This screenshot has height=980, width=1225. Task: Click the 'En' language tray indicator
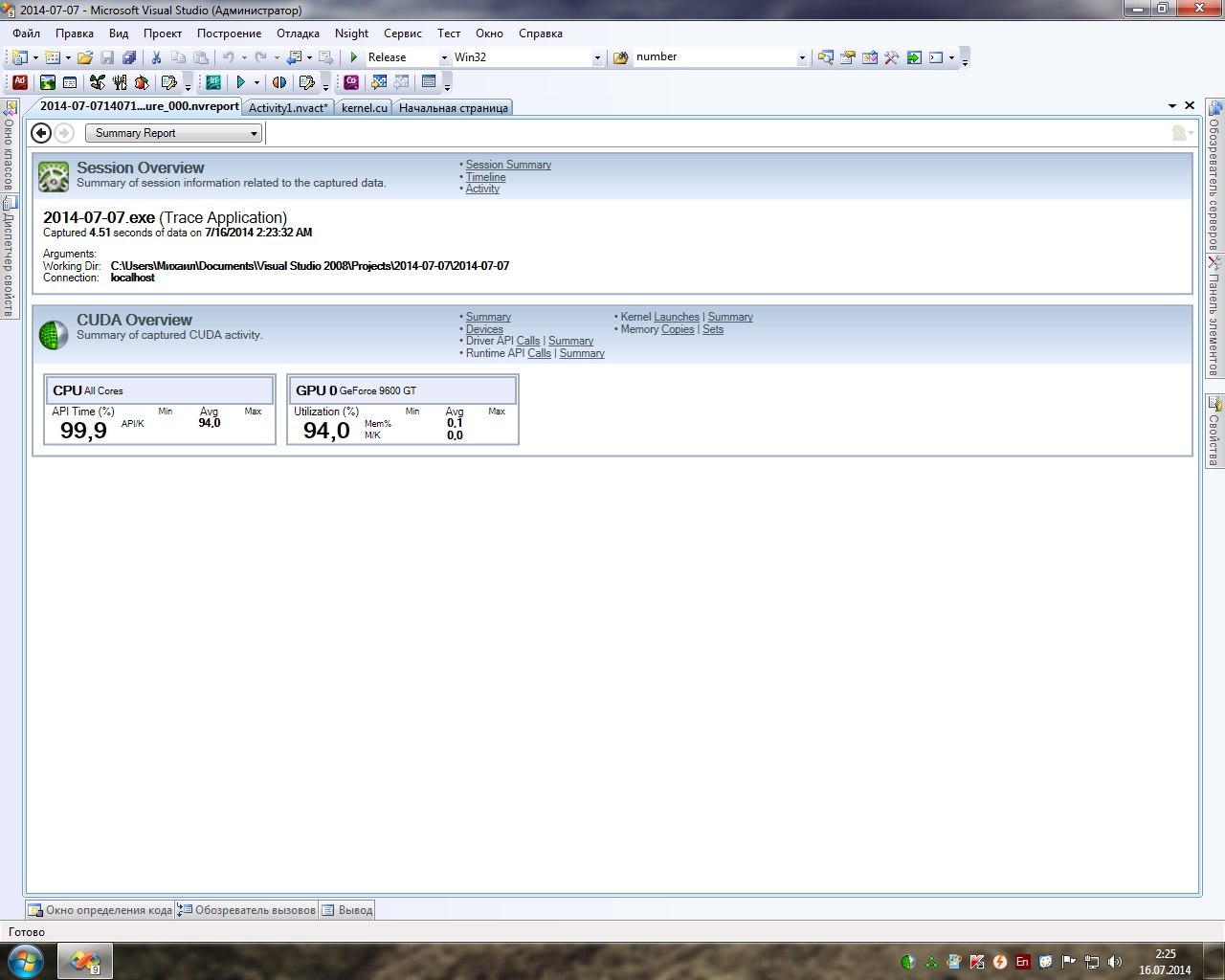pyautogui.click(x=1023, y=962)
